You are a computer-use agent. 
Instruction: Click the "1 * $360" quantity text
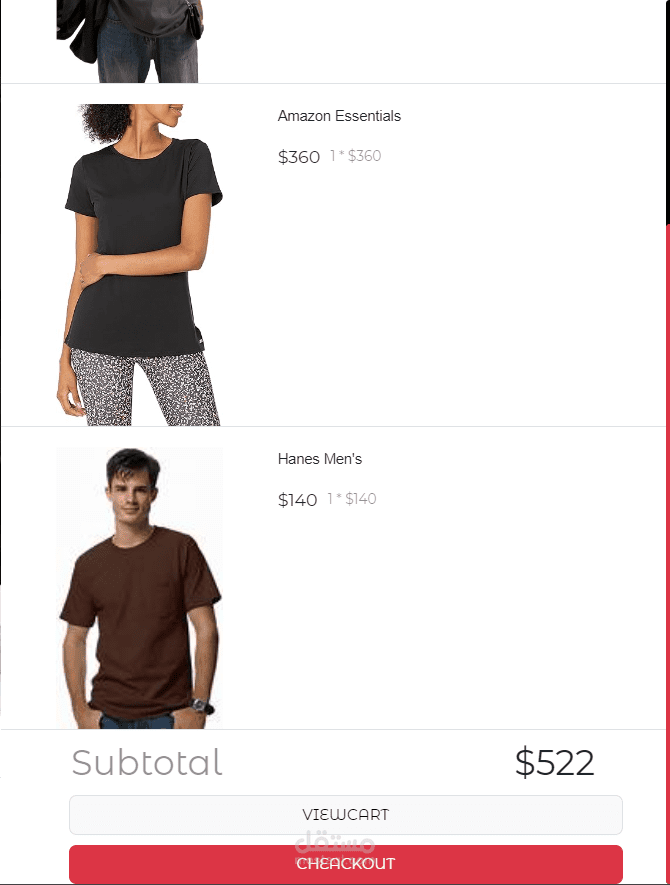[x=356, y=156]
